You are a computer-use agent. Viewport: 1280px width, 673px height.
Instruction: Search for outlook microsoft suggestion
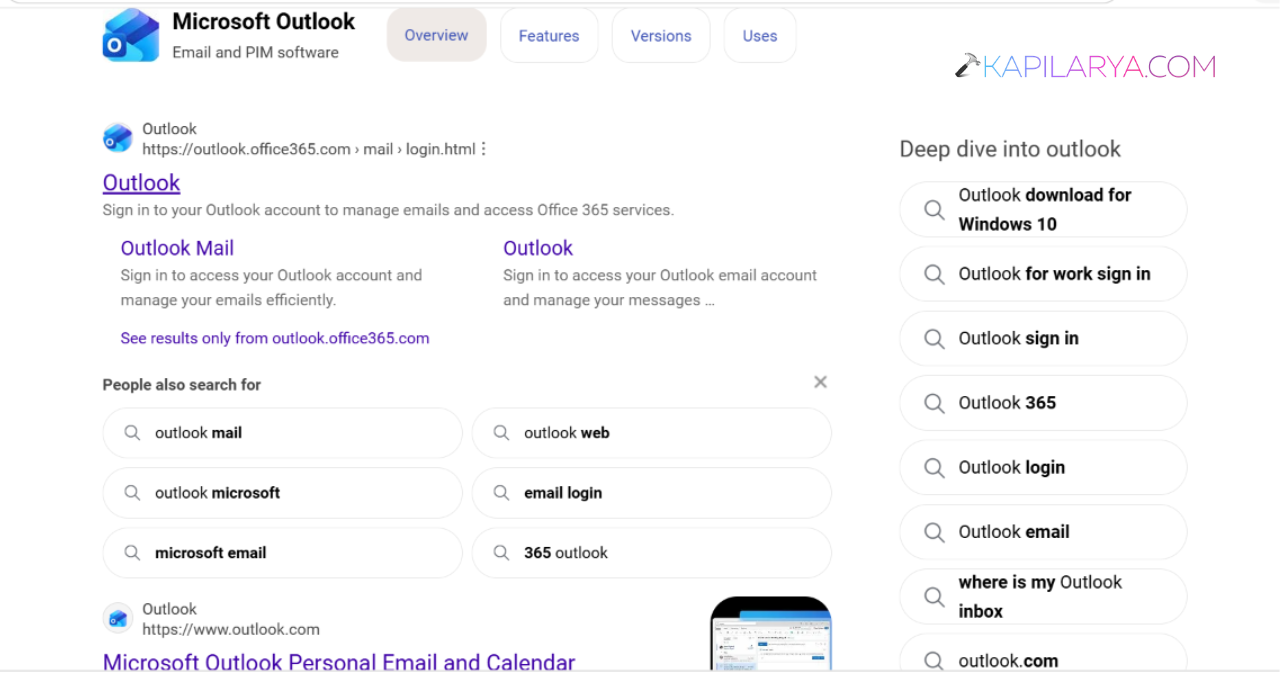pyautogui.click(x=282, y=493)
